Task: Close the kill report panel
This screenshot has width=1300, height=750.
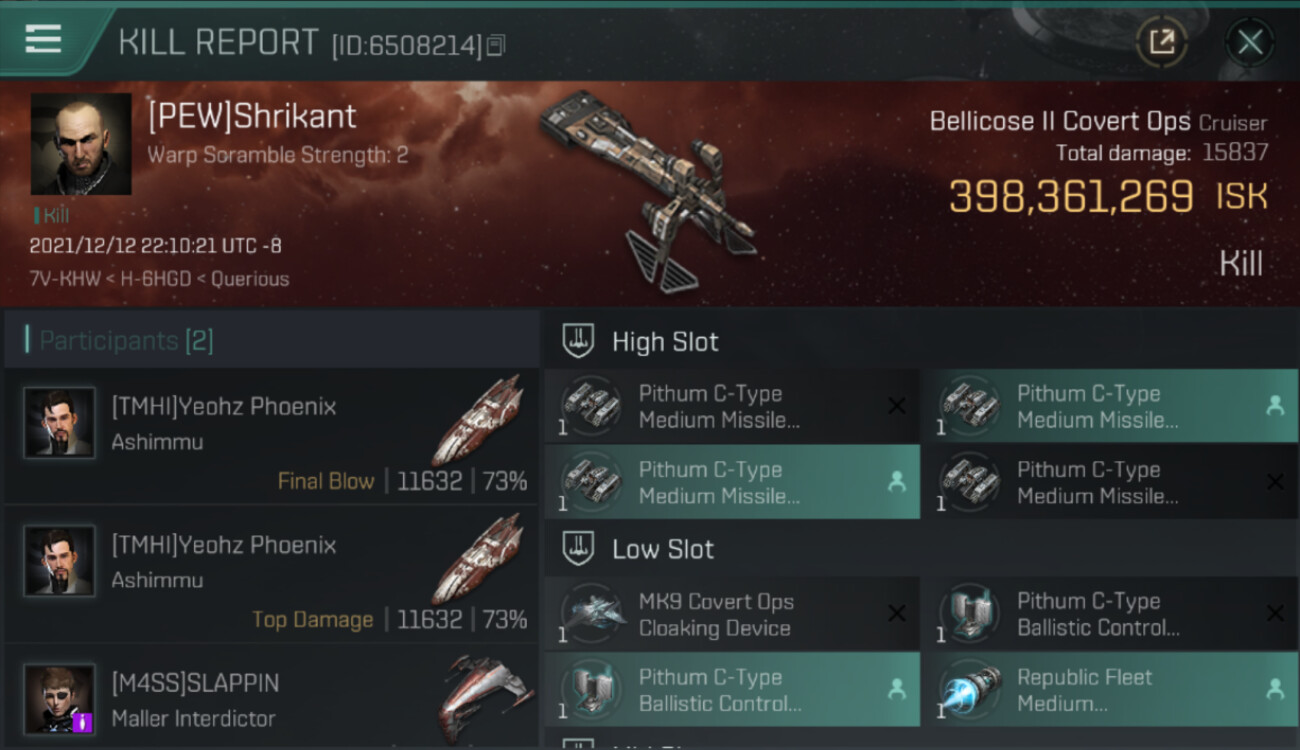Action: 1250,42
